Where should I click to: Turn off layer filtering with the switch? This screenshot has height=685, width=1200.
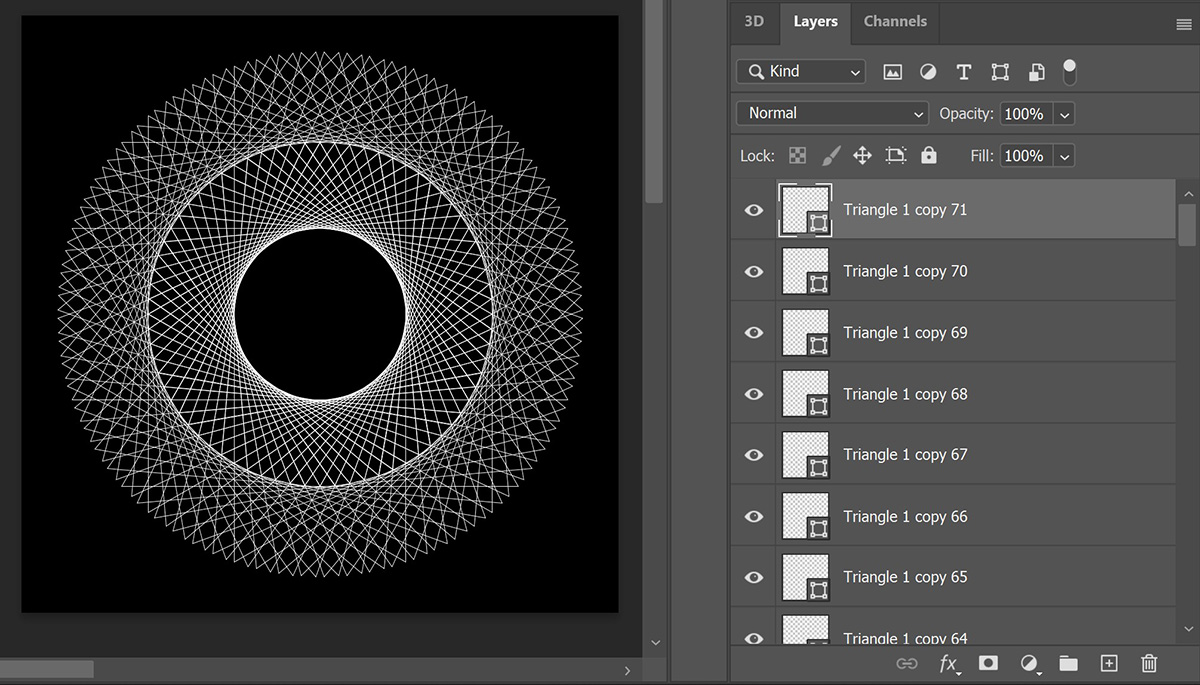[1069, 68]
